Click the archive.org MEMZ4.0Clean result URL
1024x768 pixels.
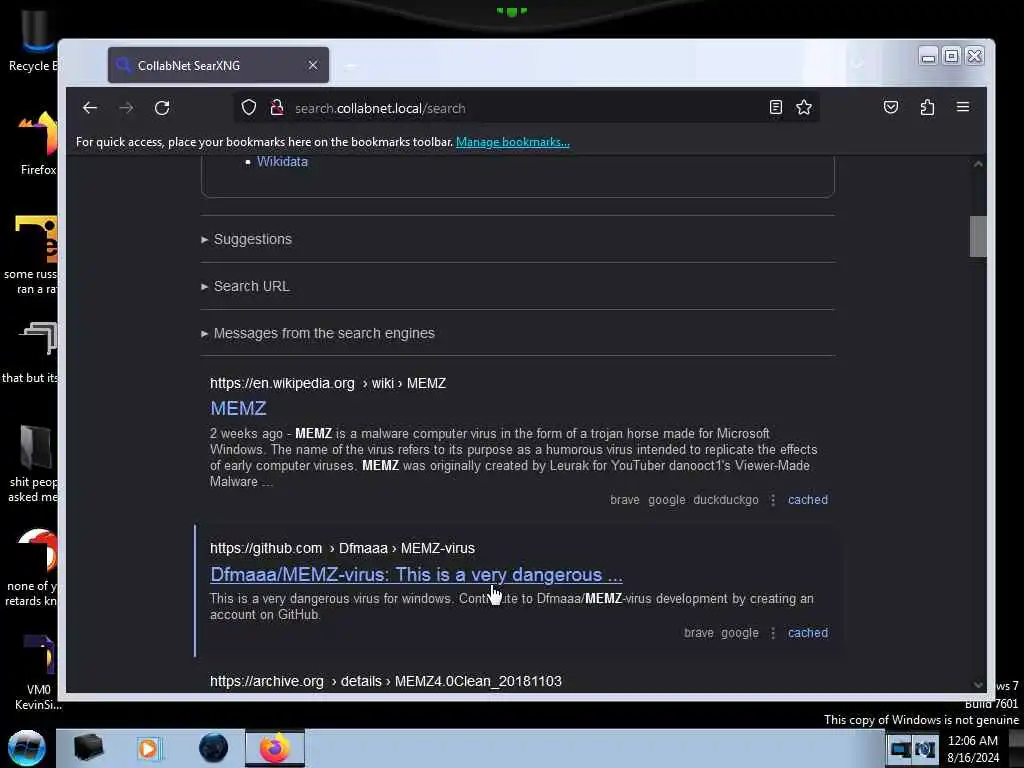(385, 681)
